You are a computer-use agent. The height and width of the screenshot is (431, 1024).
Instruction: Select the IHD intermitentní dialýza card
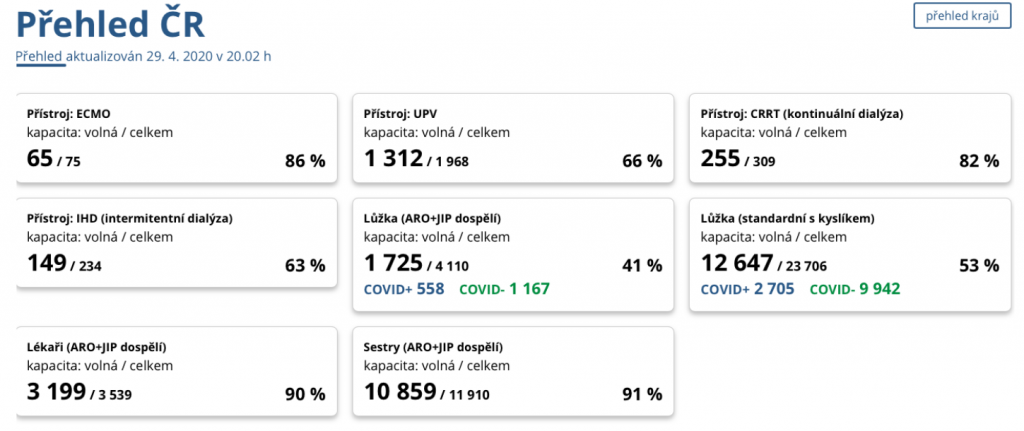[175, 244]
